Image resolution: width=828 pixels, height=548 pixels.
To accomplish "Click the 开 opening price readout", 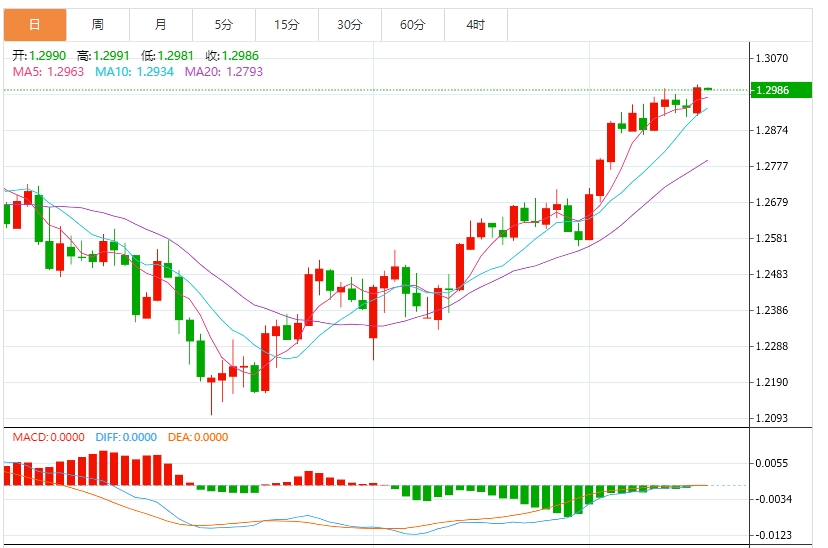I will pos(40,56).
